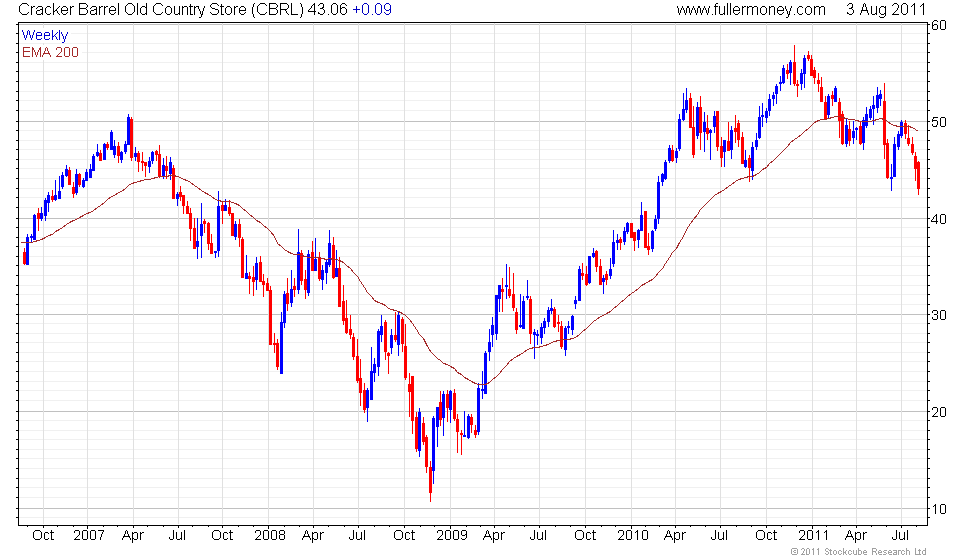The image size is (980, 560).
Task: Click the first Oct label on time axis
Action: (x=43, y=536)
